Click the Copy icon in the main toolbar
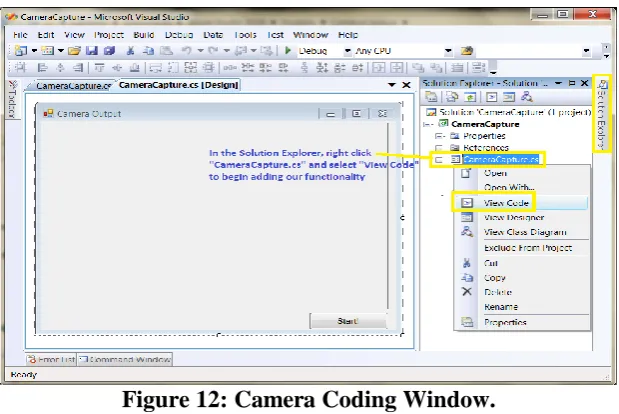 (148, 51)
